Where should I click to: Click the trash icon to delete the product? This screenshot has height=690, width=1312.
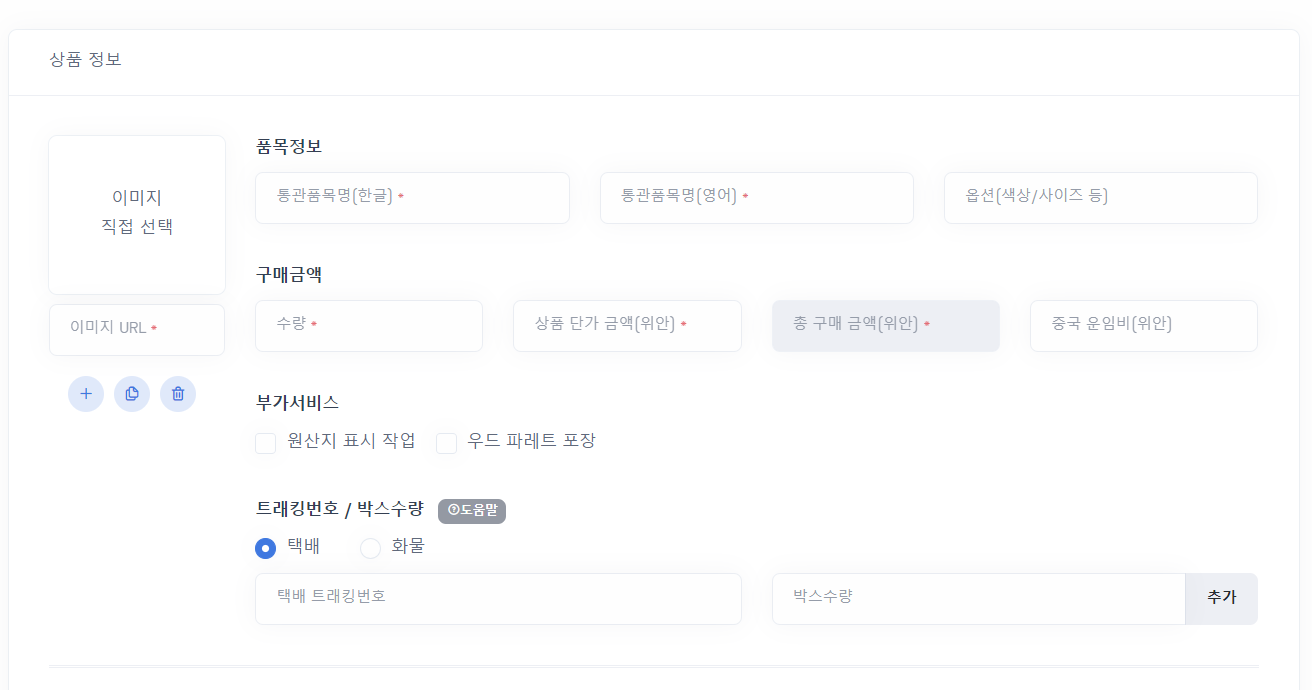click(x=178, y=394)
